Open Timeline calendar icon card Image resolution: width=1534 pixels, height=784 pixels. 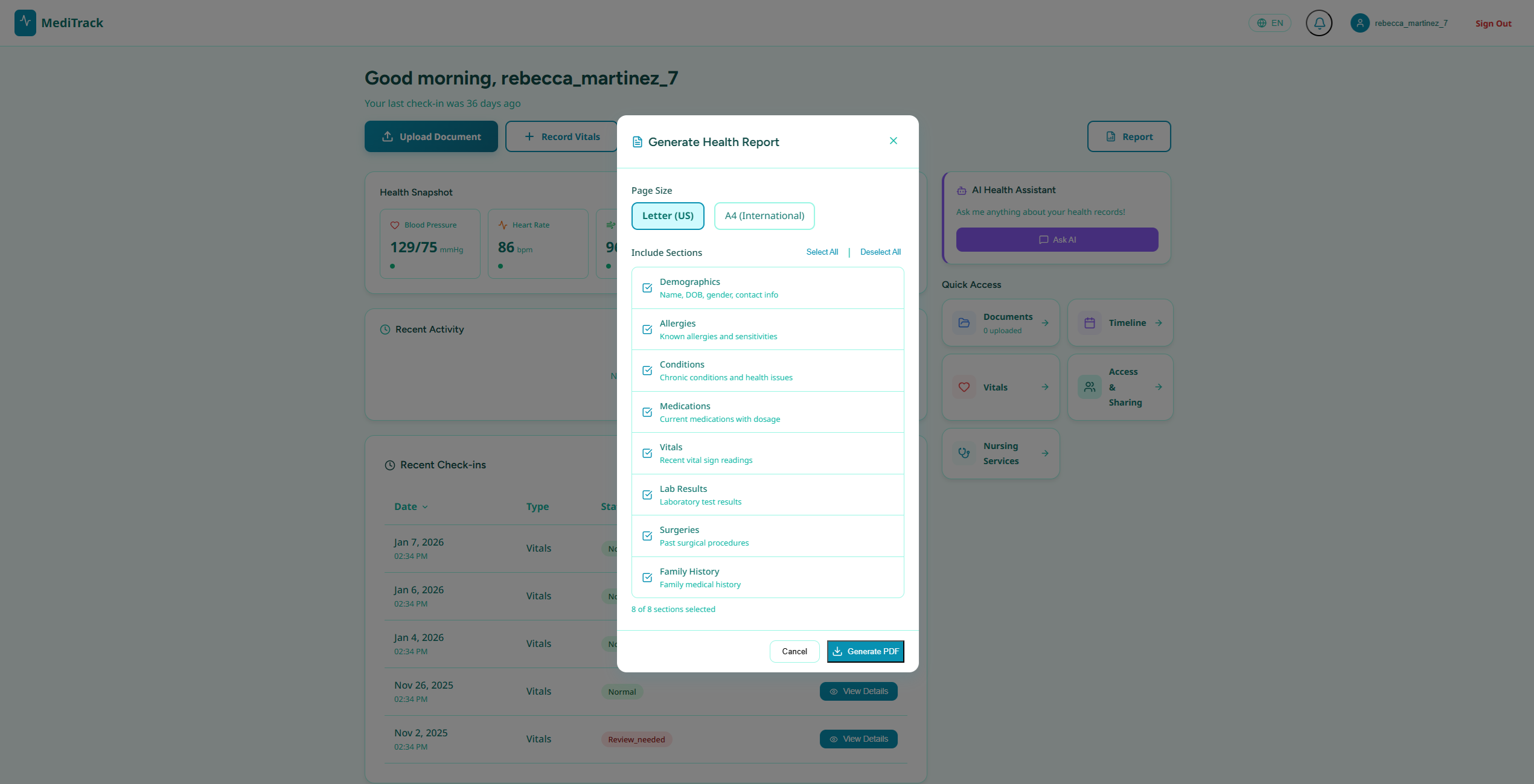[1089, 323]
